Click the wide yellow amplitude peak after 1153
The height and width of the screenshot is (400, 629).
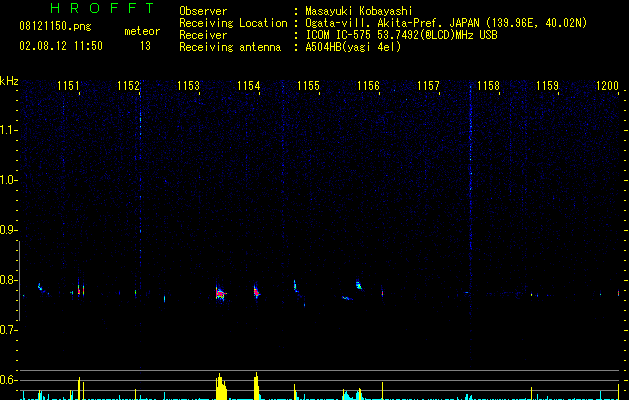[221, 387]
